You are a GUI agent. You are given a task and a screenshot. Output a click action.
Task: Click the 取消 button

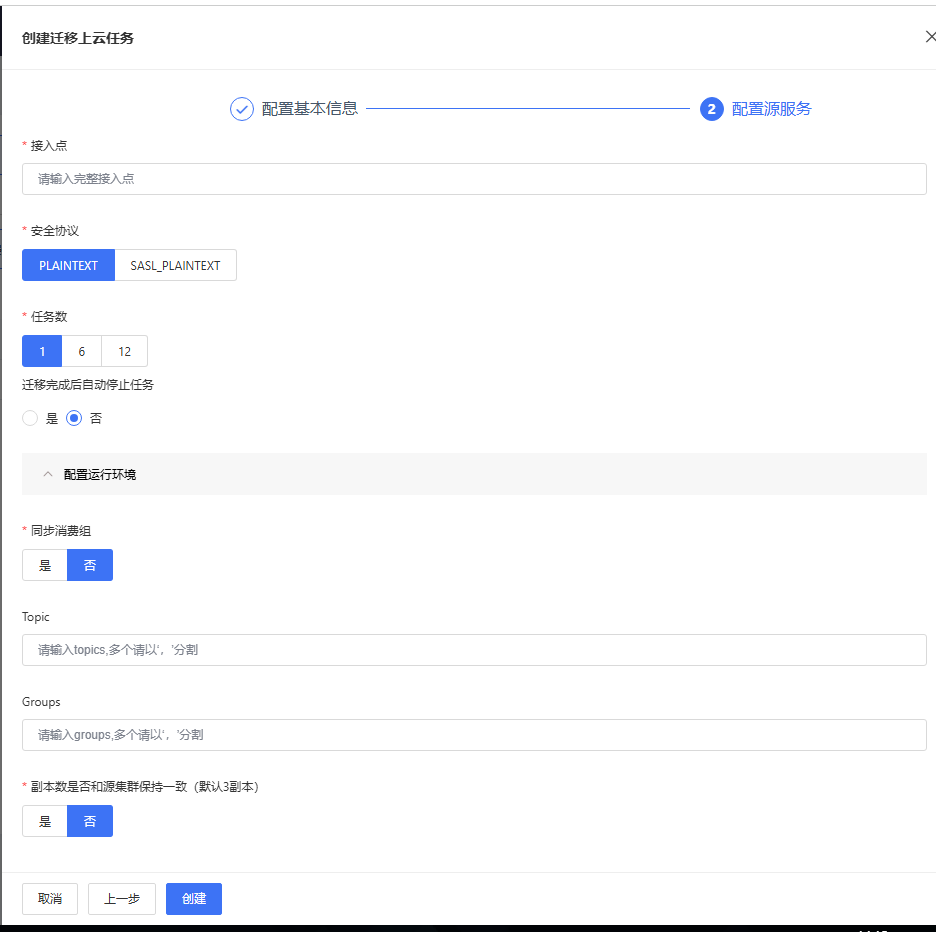(x=50, y=899)
